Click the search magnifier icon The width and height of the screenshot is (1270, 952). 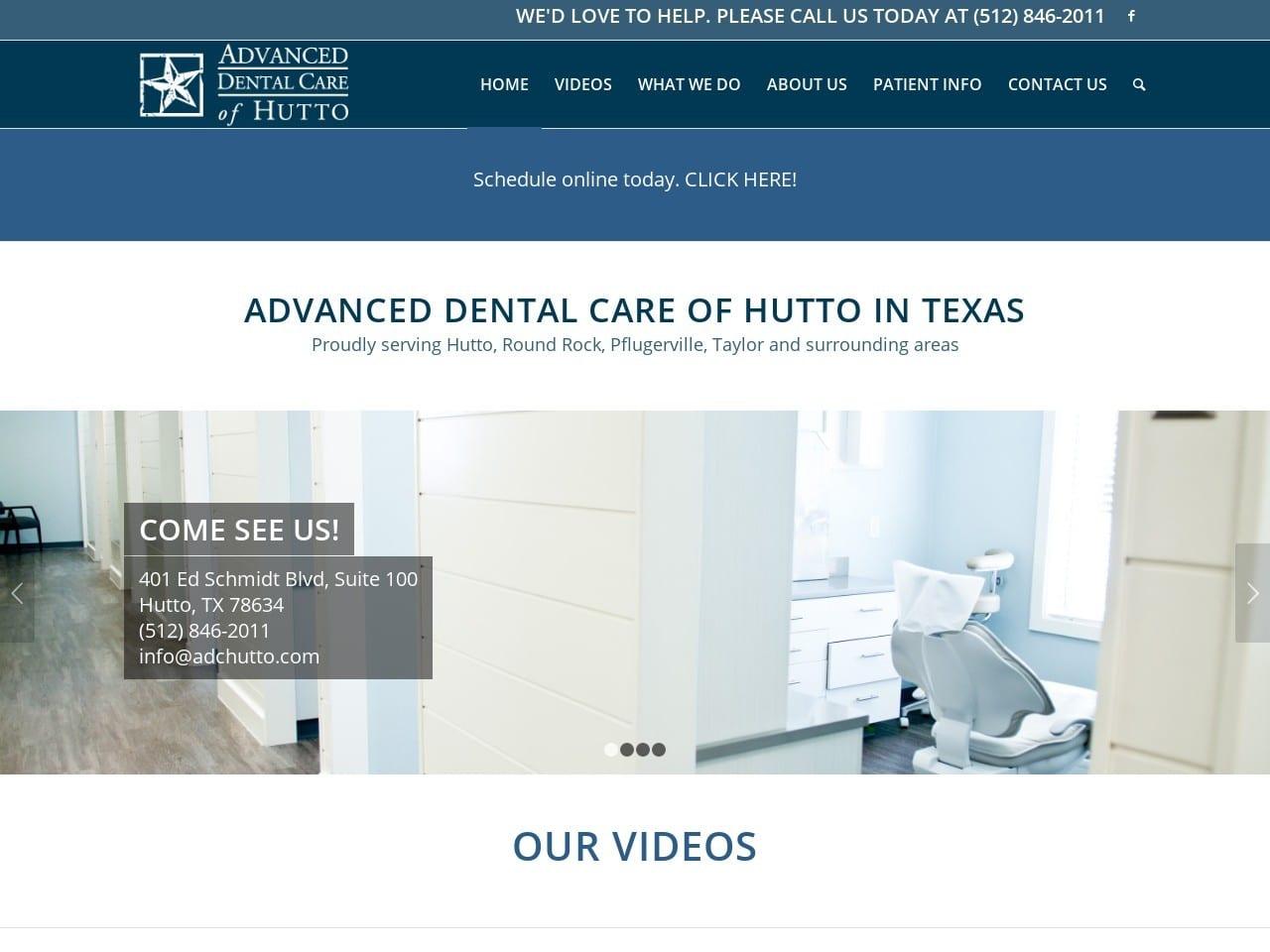(1139, 84)
